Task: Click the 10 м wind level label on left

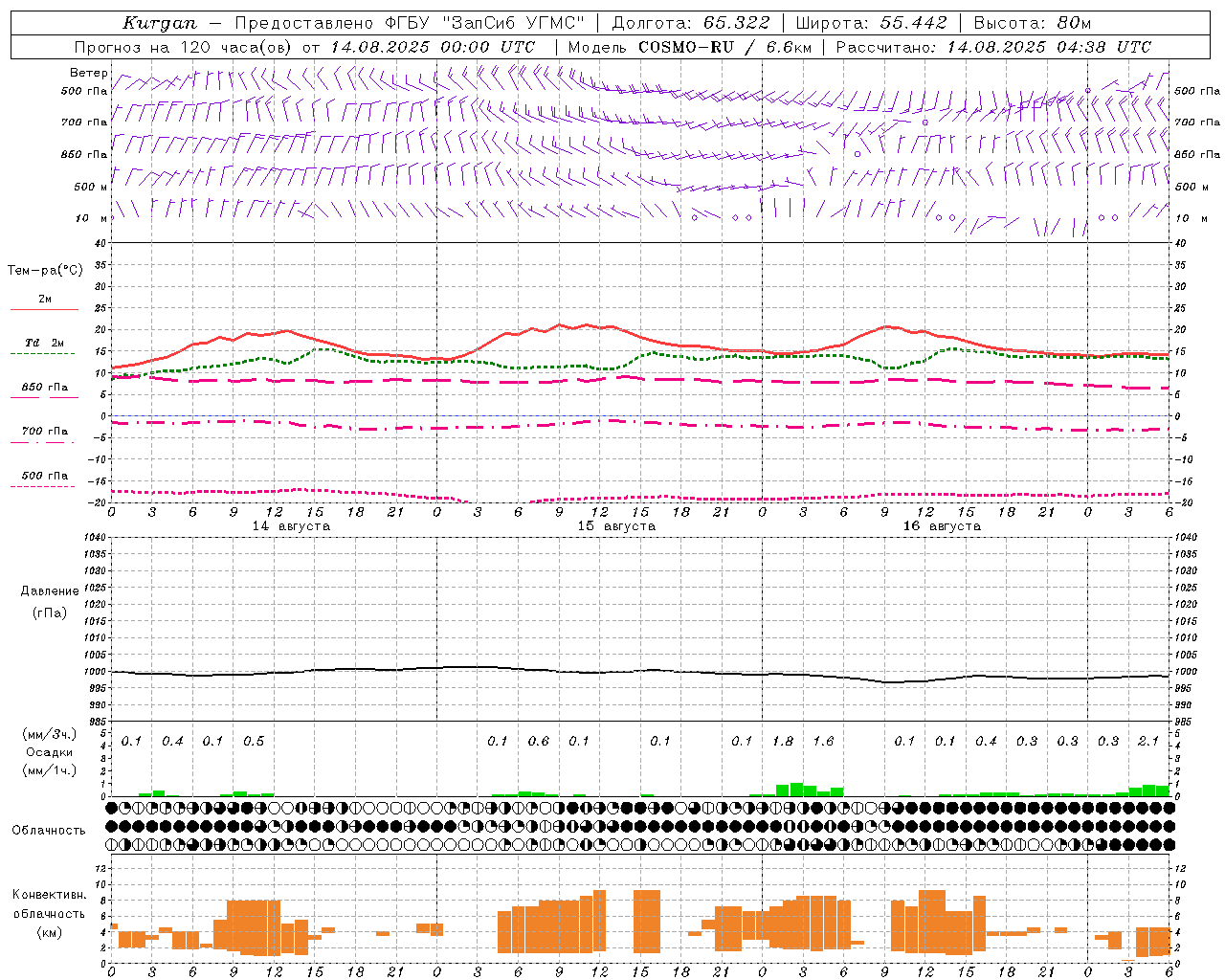Action: (91, 218)
